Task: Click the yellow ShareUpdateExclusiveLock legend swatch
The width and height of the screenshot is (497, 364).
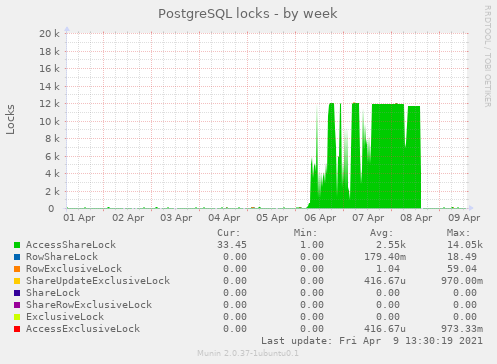Action: [17, 281]
